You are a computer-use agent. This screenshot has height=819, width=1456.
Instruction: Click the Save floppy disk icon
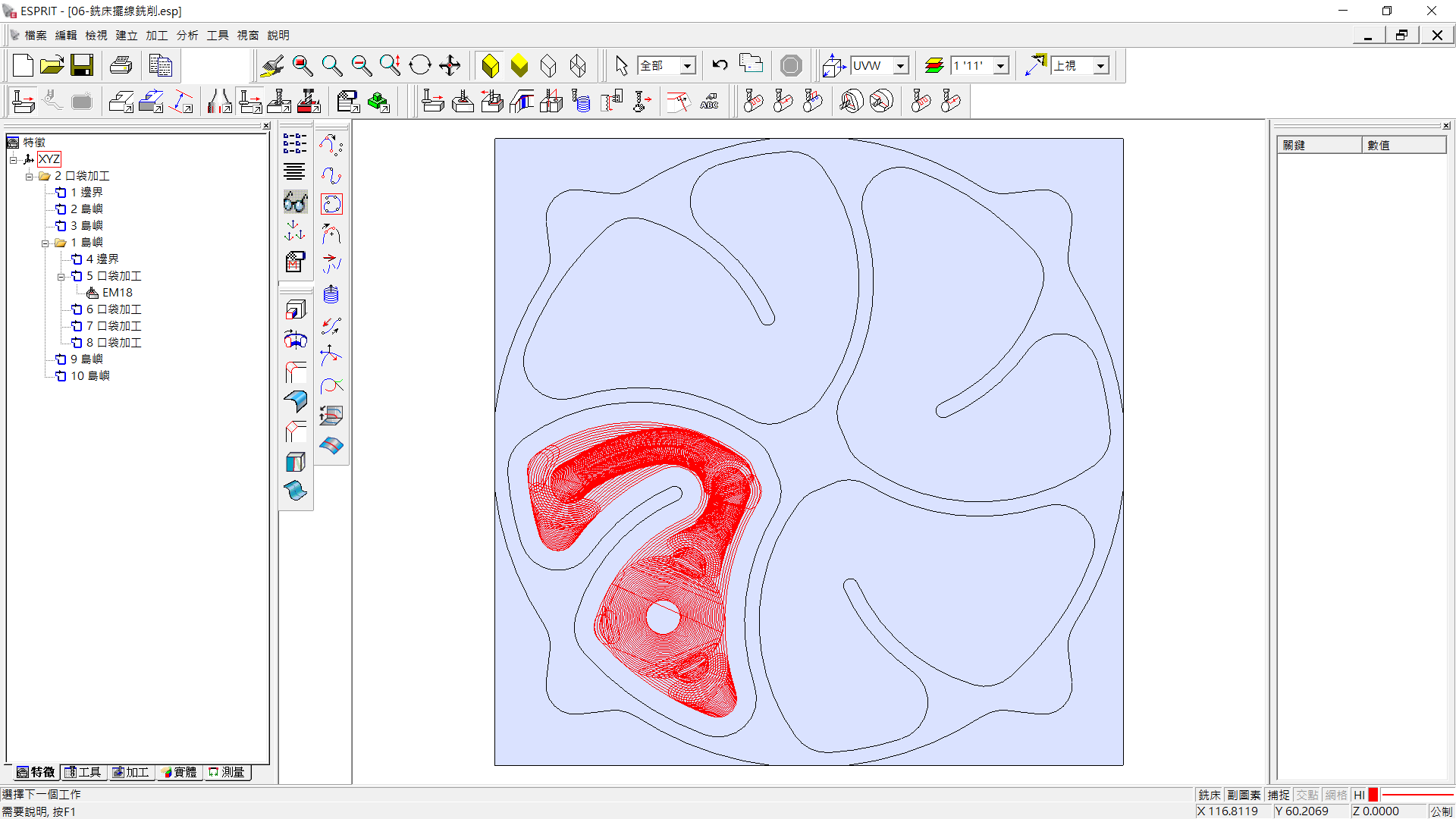pyautogui.click(x=82, y=66)
